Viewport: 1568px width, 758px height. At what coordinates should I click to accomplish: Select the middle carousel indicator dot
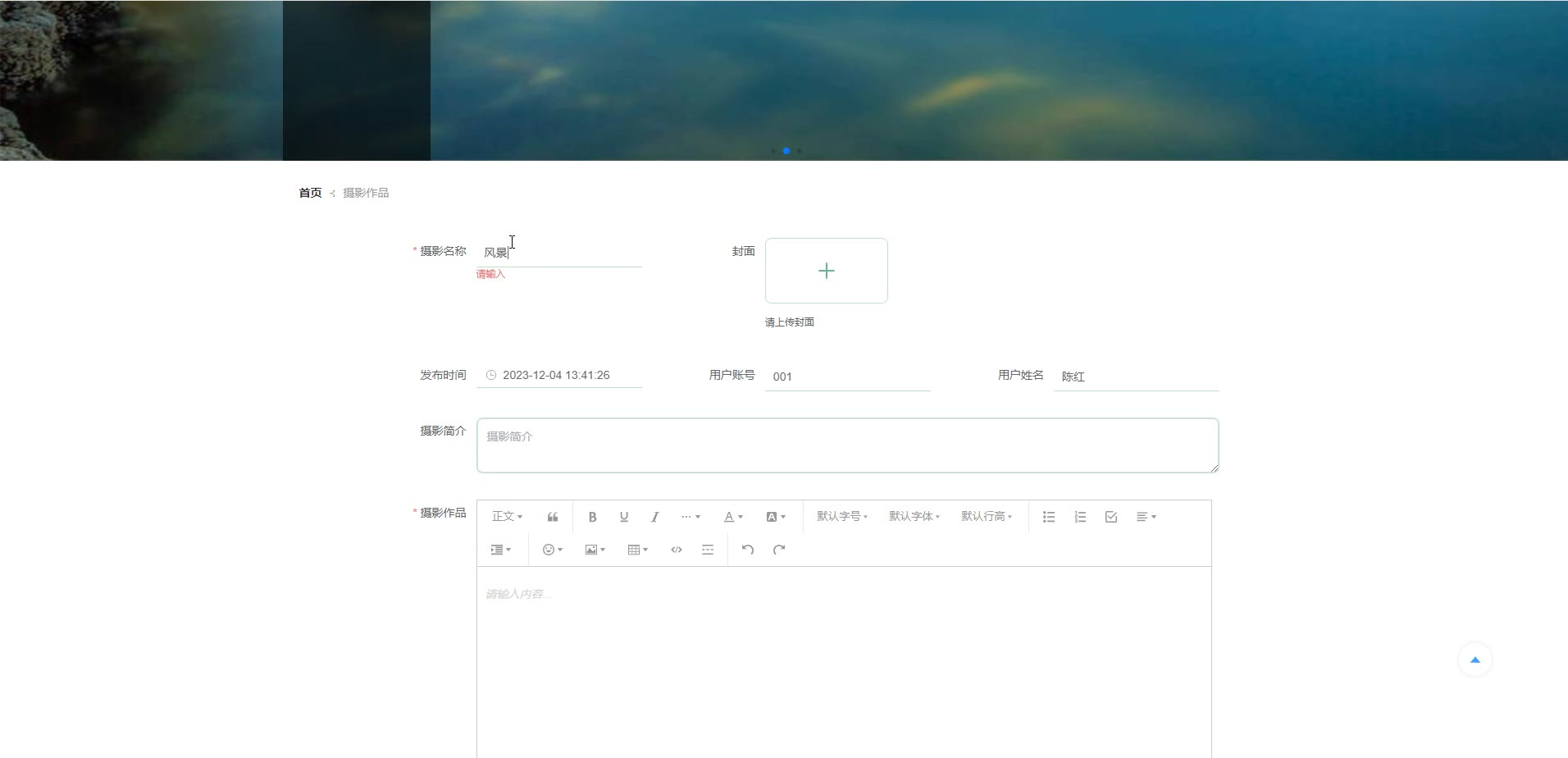(x=786, y=151)
